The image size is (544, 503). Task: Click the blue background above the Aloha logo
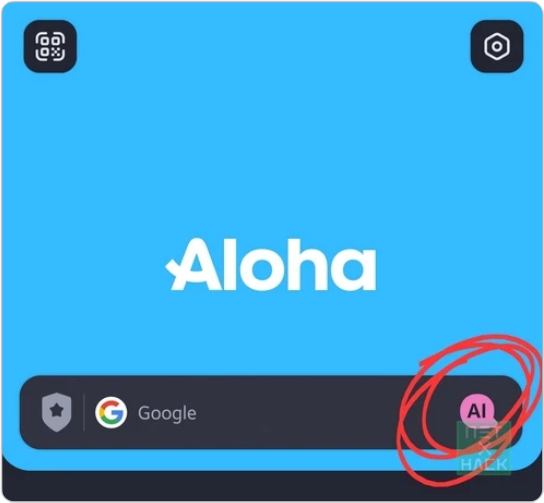(x=271, y=139)
